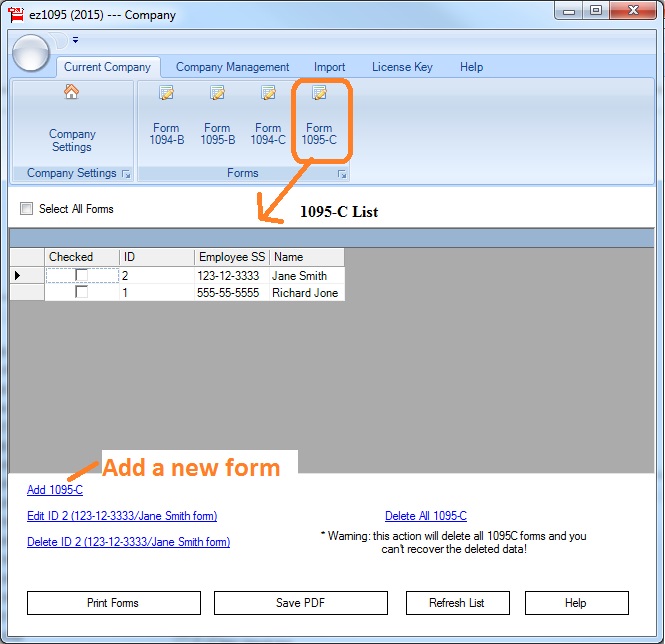Expand the Forms group dialog launcher

(342, 174)
